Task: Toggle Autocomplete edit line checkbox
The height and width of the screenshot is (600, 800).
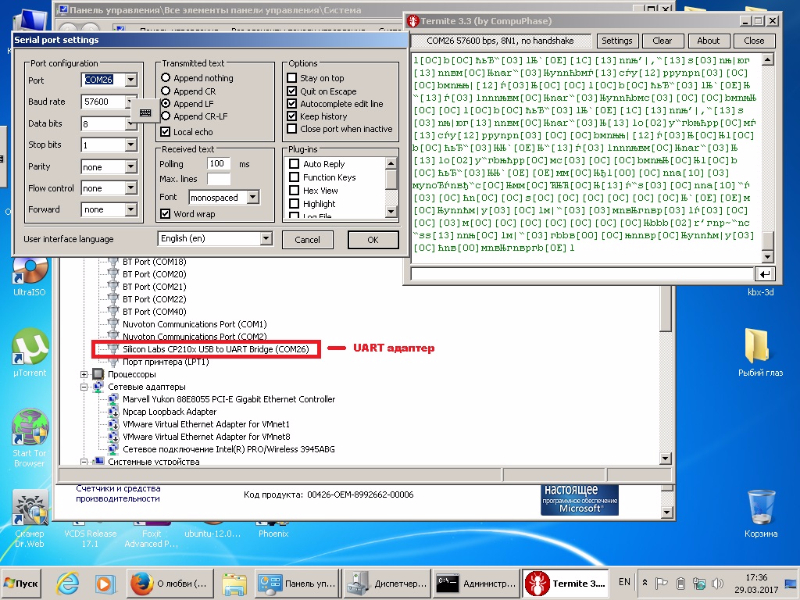Action: [292, 104]
